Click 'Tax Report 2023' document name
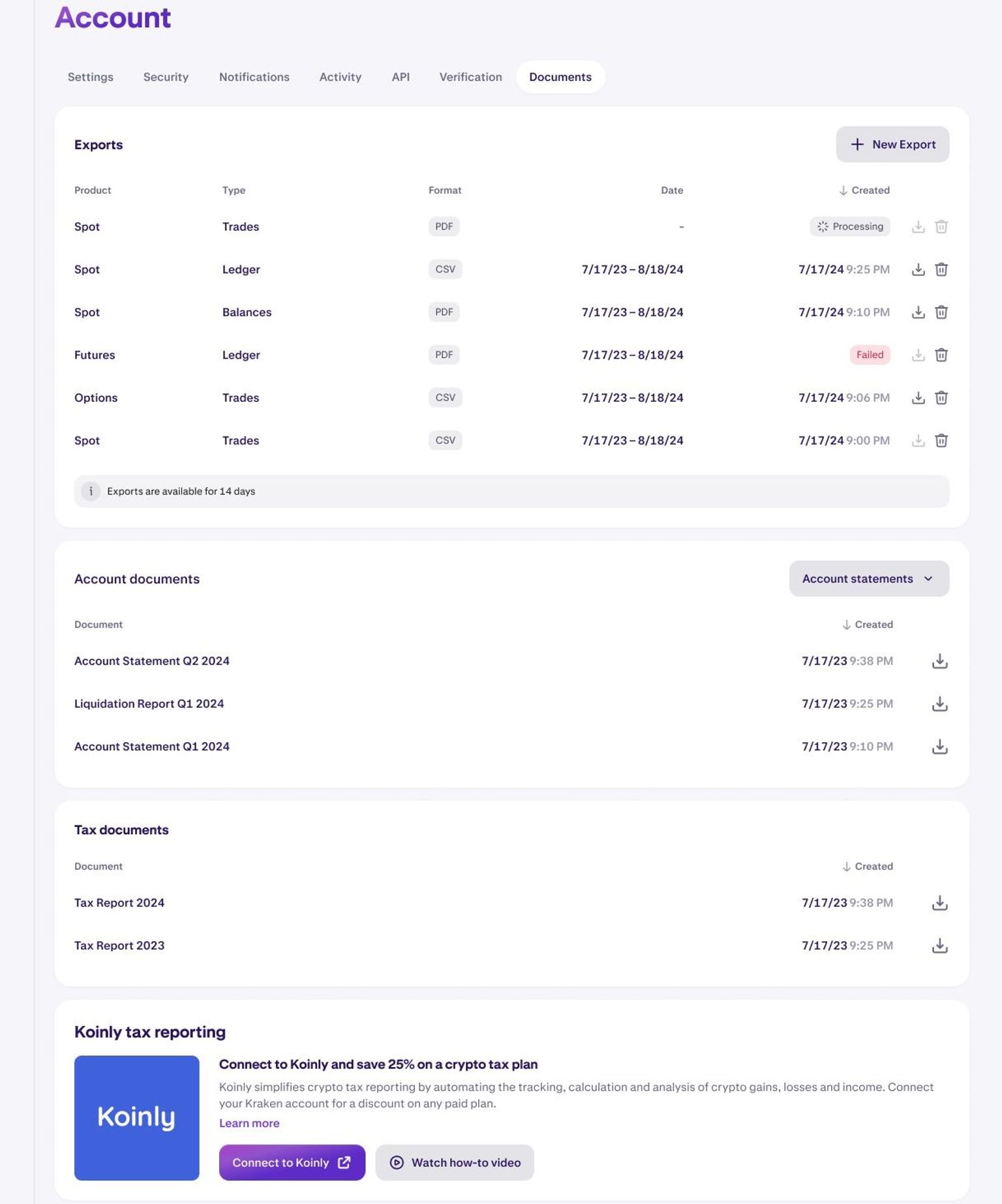 click(119, 946)
